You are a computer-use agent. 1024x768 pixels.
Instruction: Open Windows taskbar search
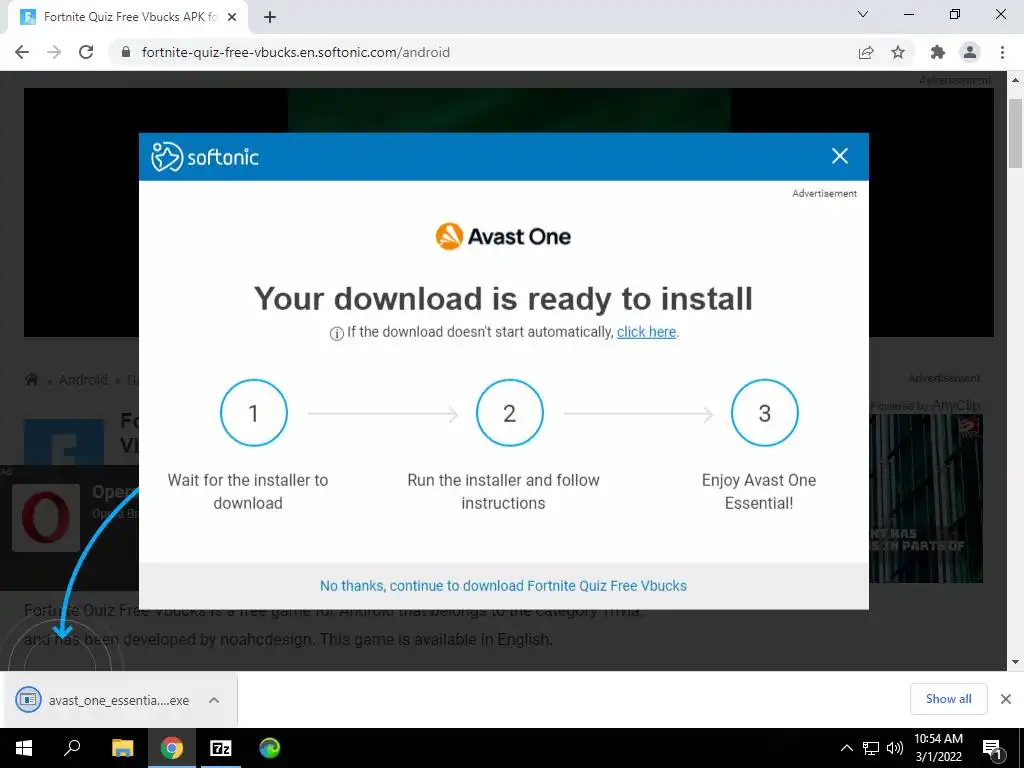(72, 748)
